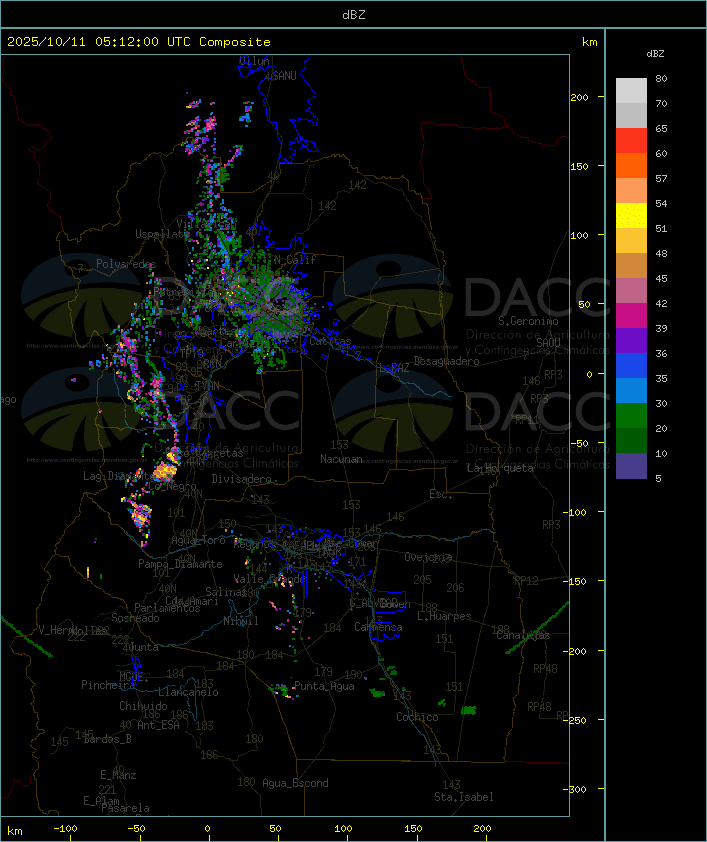
Task: Click the 'Nihuil' place label
Action: (x=241, y=621)
